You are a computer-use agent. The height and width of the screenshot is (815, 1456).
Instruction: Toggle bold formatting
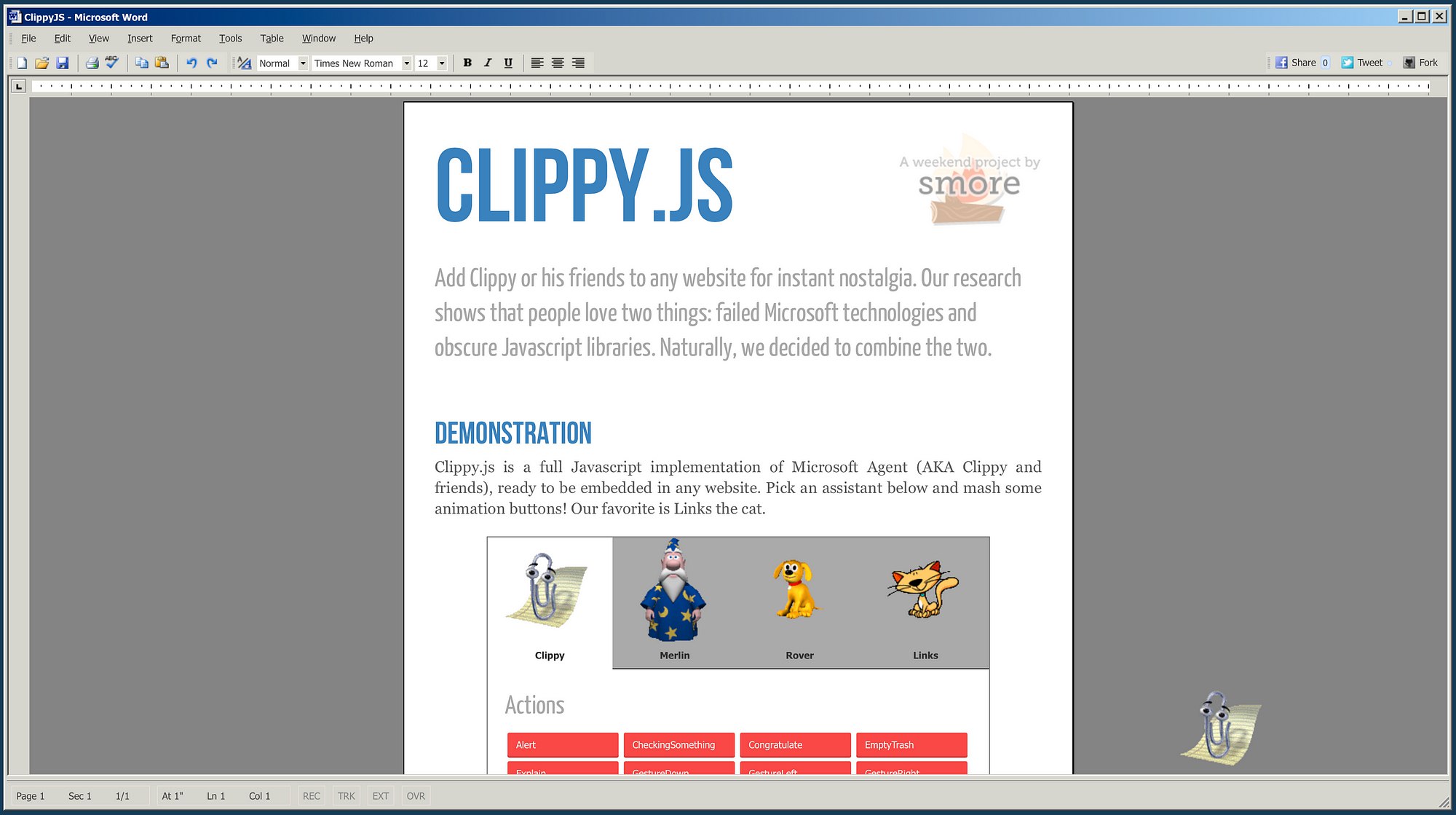[467, 63]
